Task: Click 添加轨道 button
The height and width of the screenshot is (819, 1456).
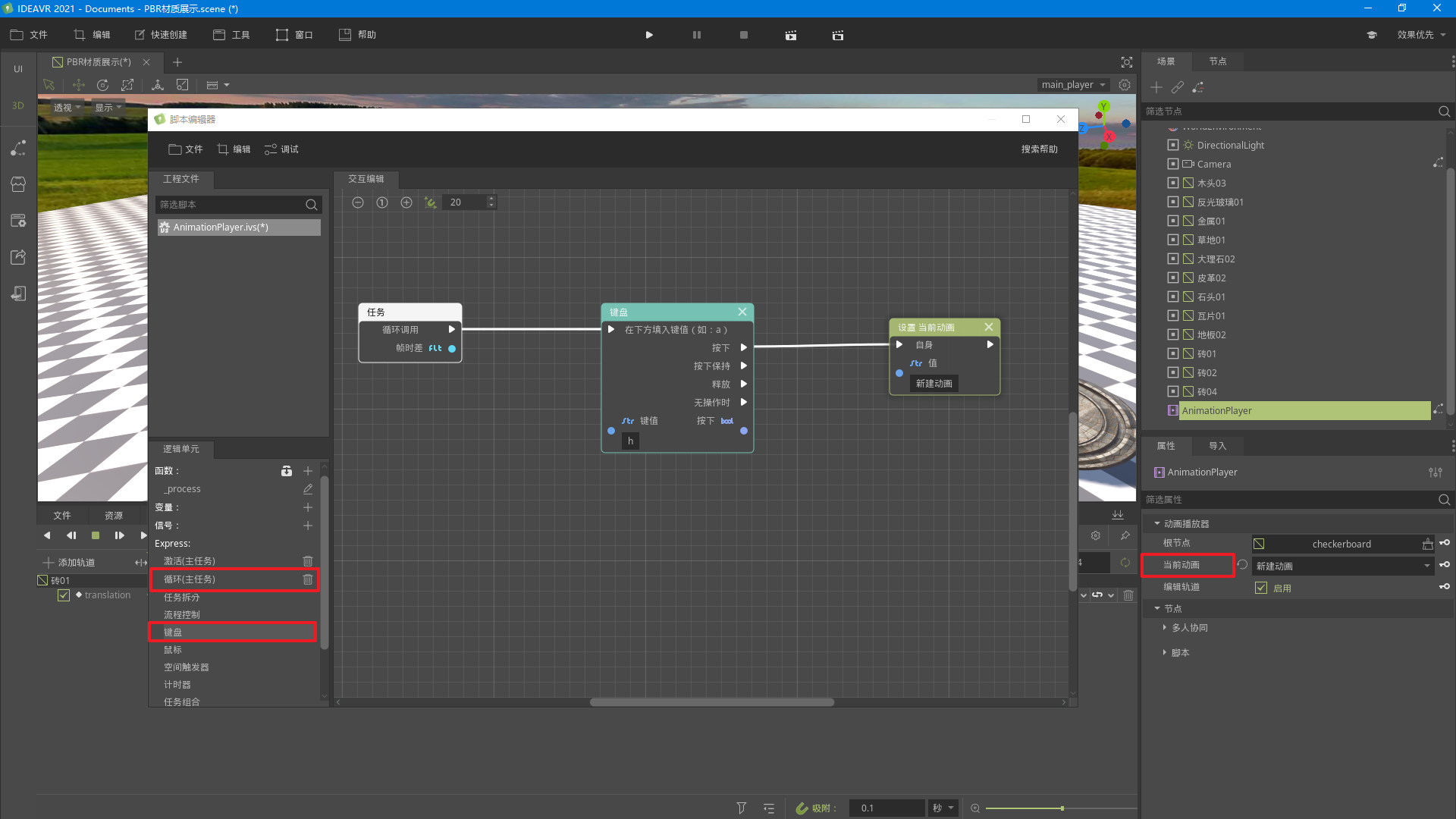Action: [x=69, y=563]
